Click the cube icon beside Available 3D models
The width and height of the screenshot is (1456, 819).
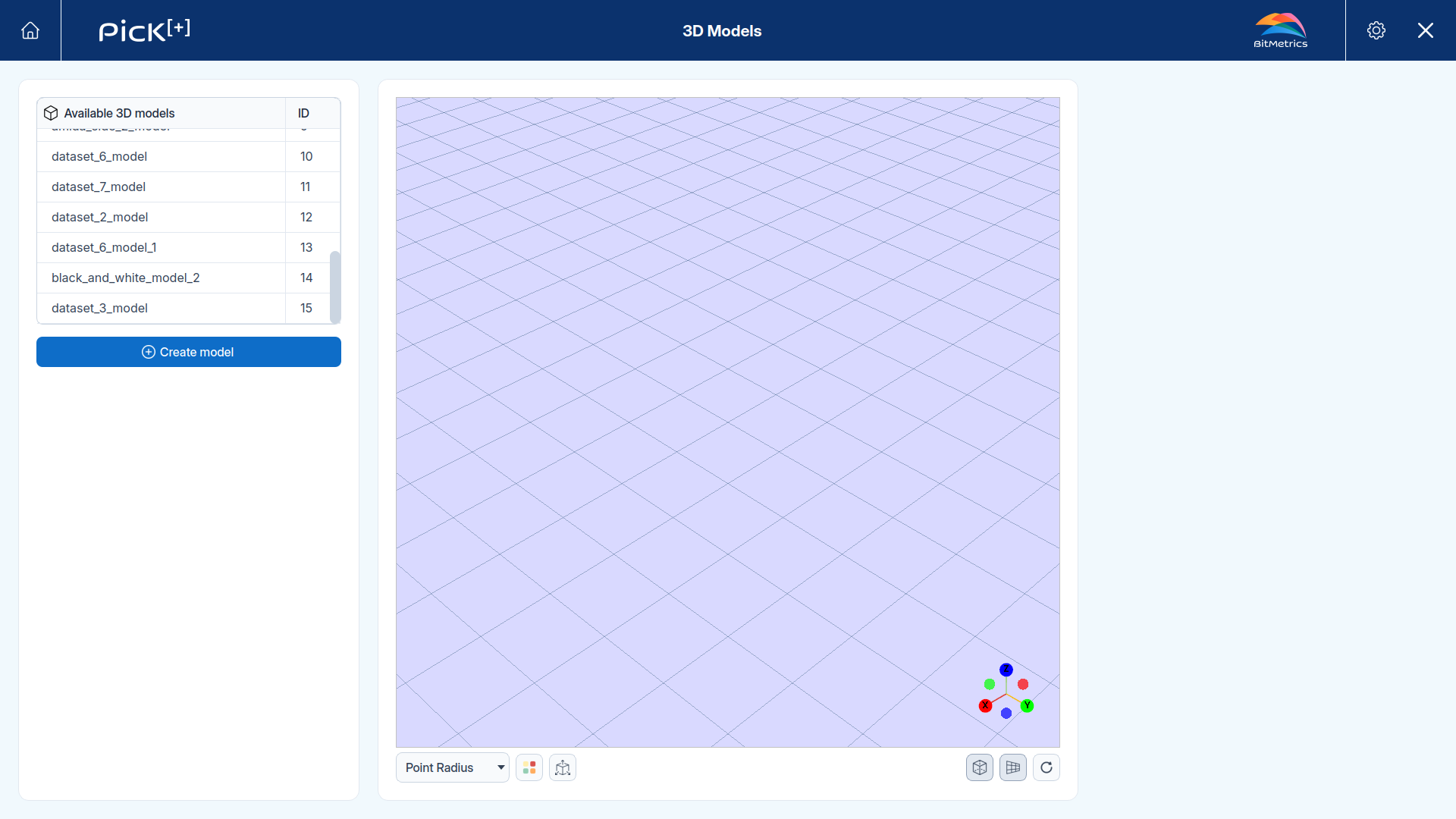coord(51,113)
